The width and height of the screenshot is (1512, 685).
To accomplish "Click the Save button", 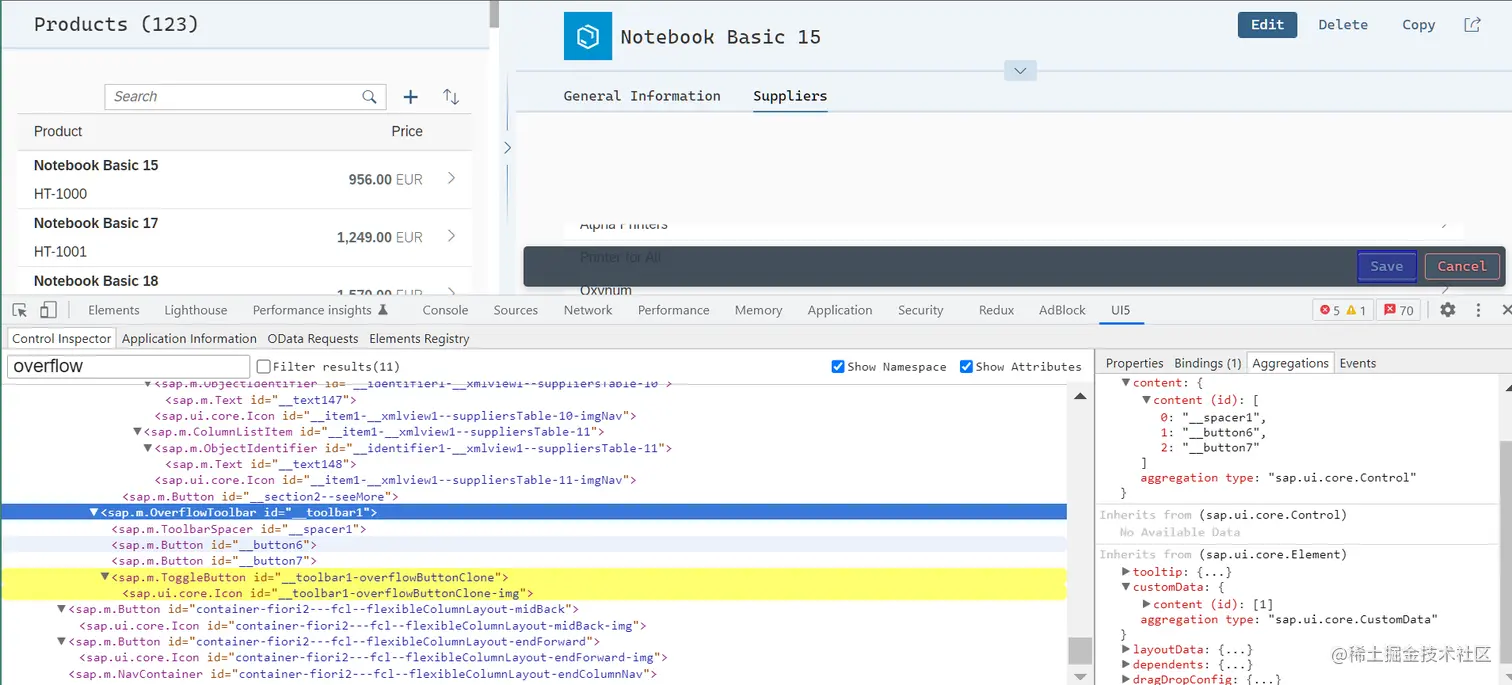I will (x=1386, y=266).
